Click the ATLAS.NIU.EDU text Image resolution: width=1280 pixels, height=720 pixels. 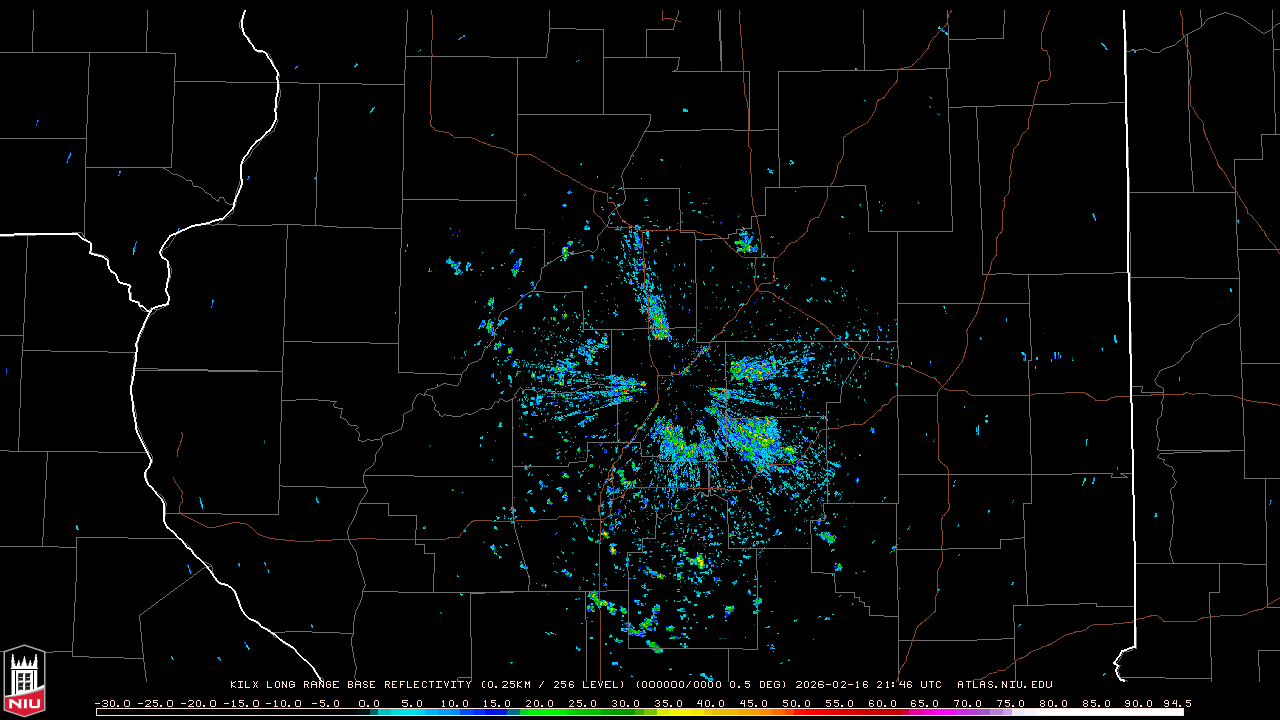click(1004, 685)
